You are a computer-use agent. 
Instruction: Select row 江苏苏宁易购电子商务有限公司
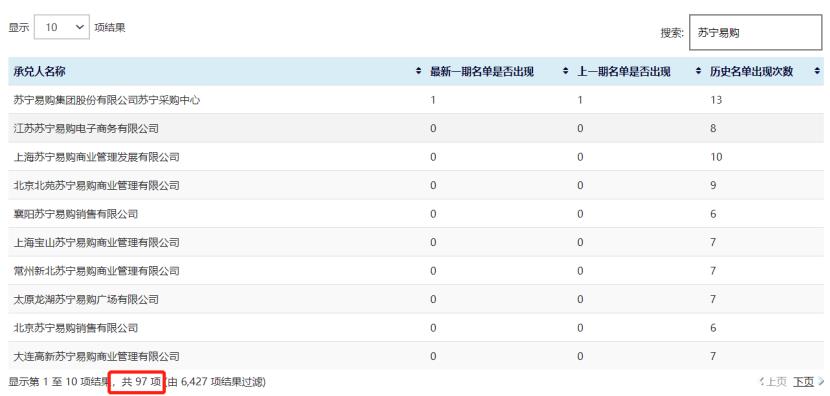tap(416, 128)
